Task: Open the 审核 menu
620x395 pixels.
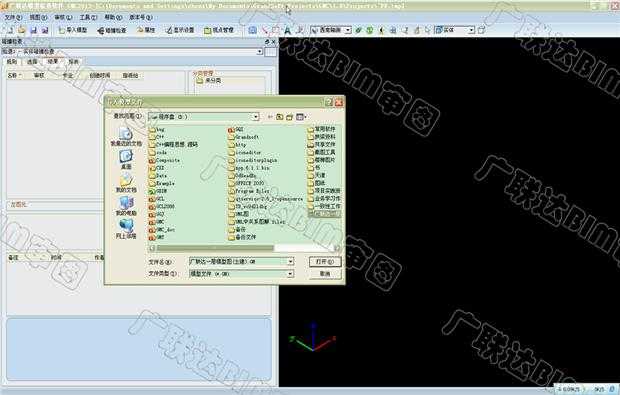Action: pos(63,17)
